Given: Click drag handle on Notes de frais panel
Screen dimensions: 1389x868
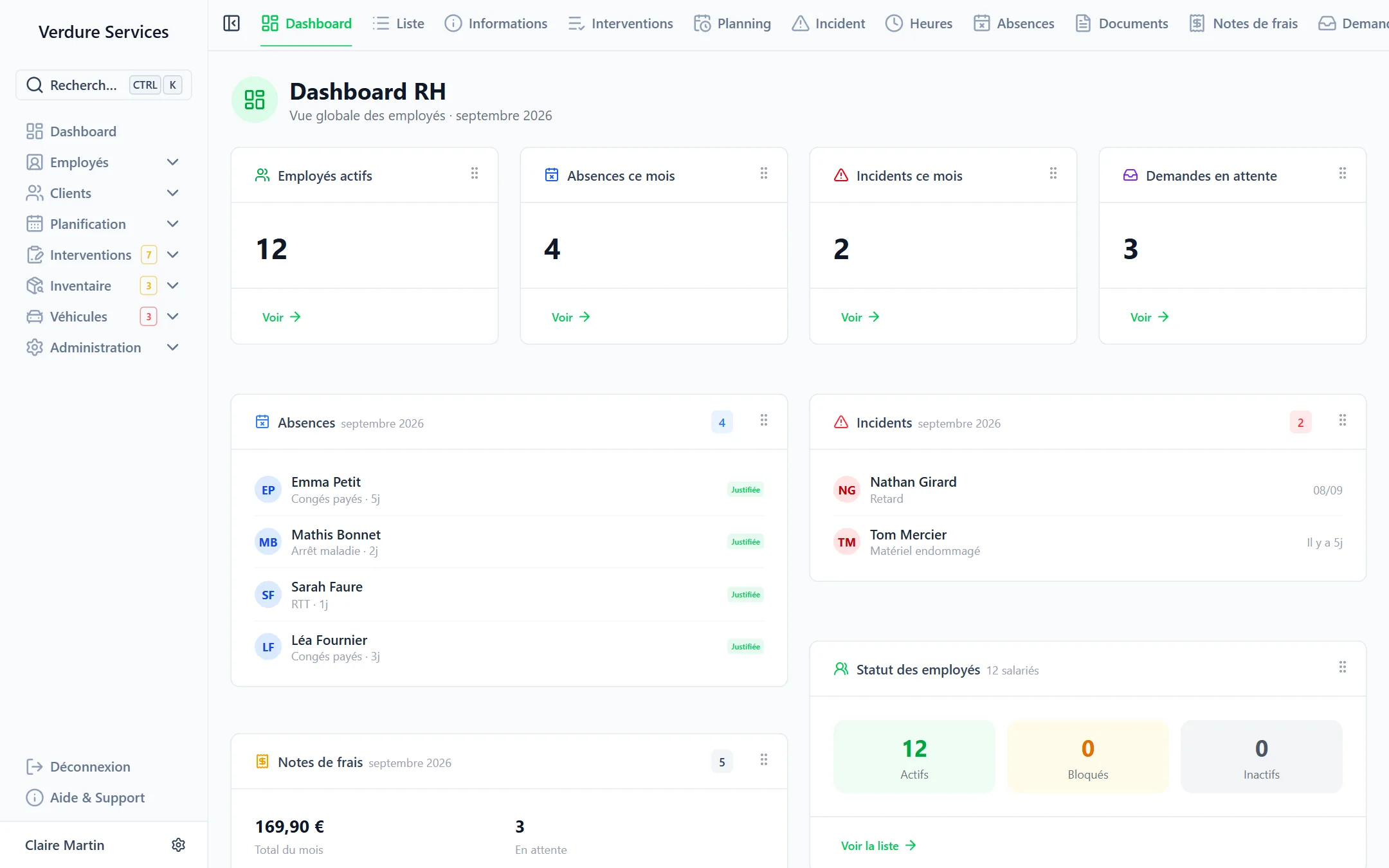Looking at the screenshot, I should [764, 760].
